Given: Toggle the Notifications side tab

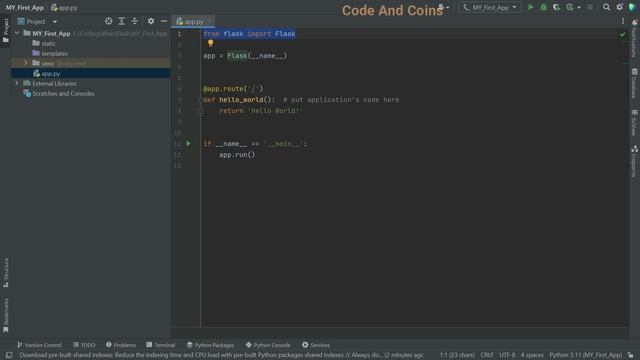Looking at the screenshot, I should 634,39.
